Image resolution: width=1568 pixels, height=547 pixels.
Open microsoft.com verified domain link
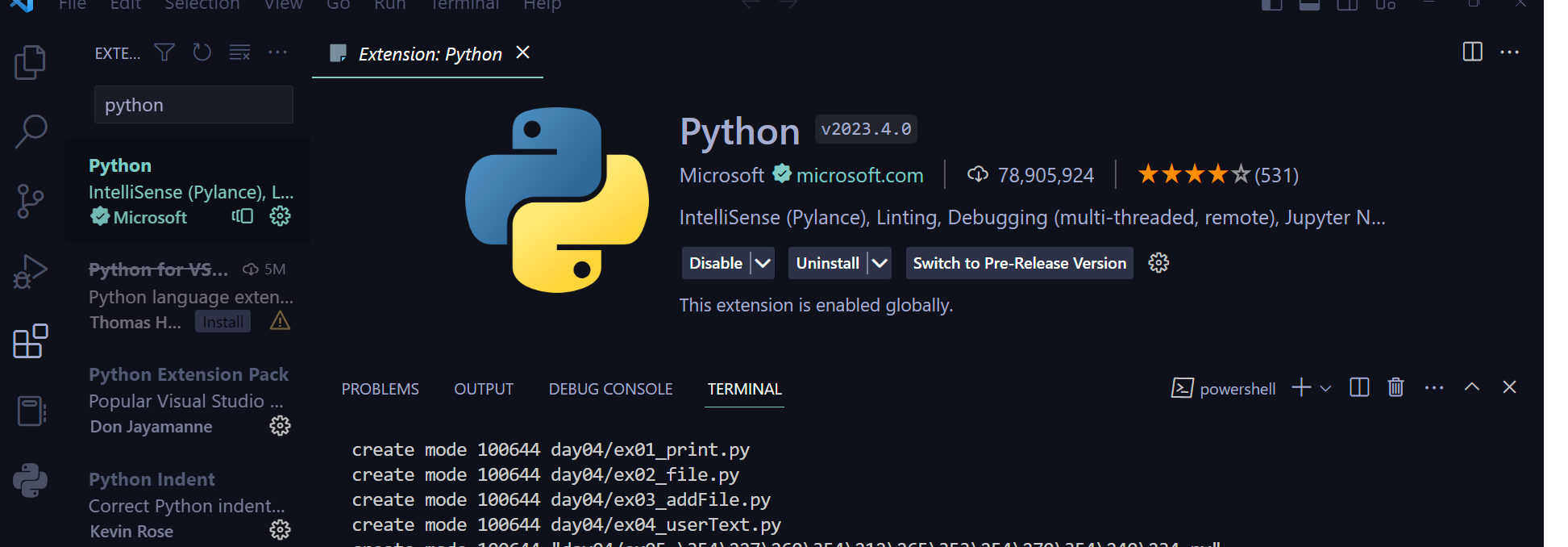click(859, 175)
